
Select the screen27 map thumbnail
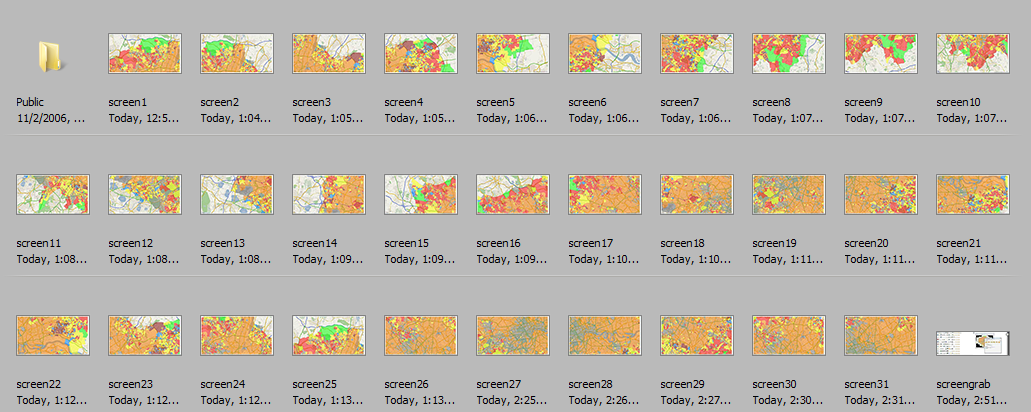pyautogui.click(x=513, y=335)
